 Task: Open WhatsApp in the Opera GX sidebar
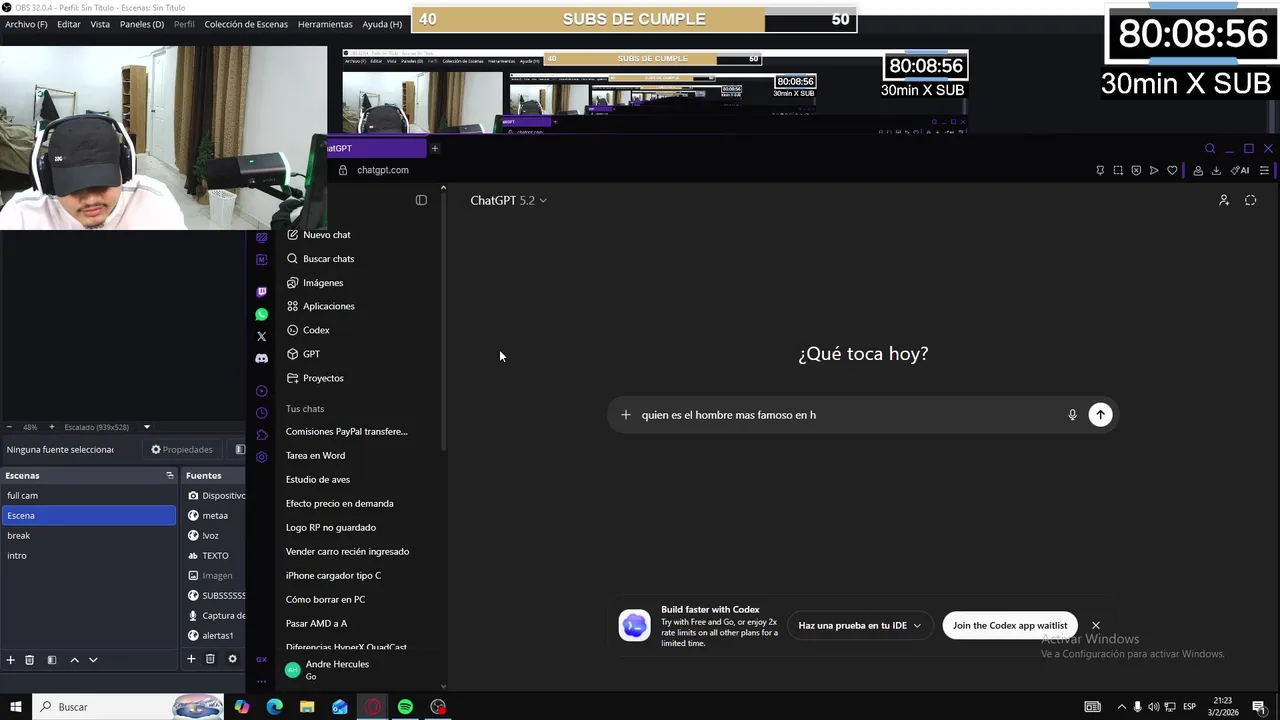(x=262, y=314)
